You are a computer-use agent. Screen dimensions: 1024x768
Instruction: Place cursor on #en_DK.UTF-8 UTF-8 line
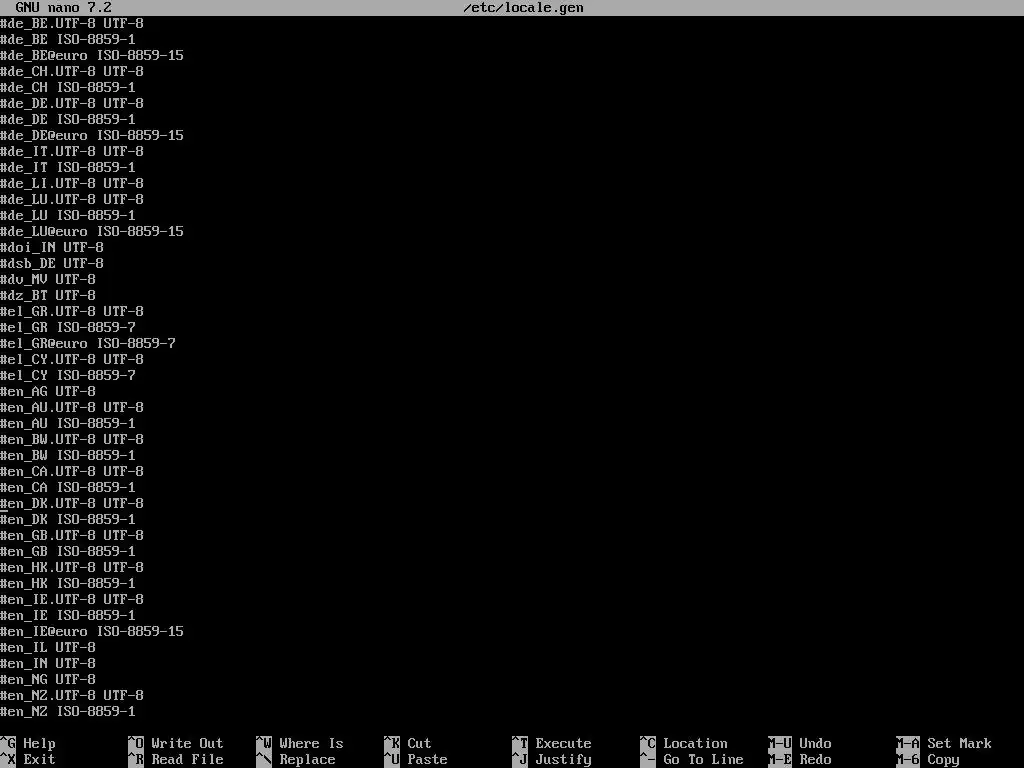click(x=72, y=504)
